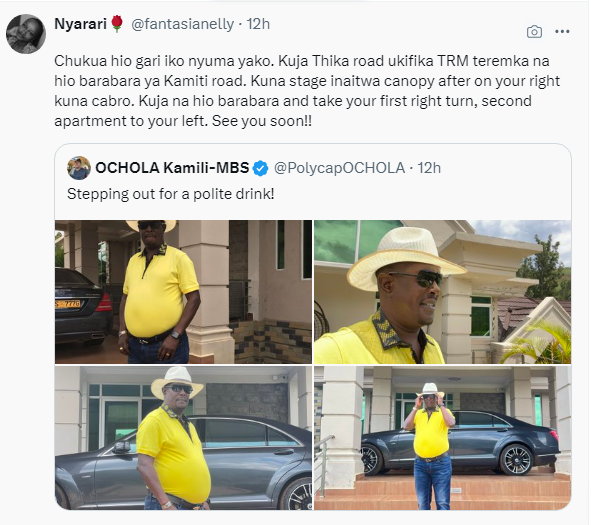Open the top-left photo of the man beside the car

[x=183, y=292]
